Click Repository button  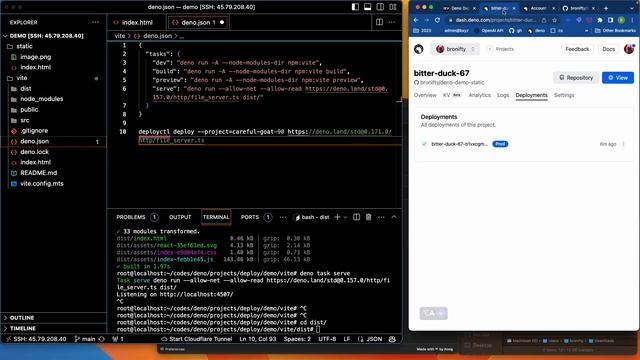[x=576, y=78]
